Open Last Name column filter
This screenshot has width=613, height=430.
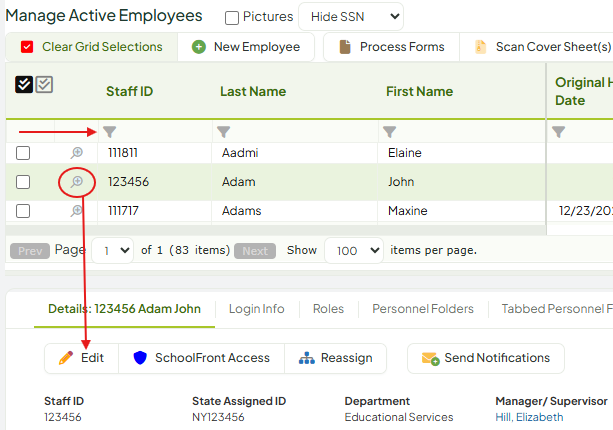[x=224, y=132]
